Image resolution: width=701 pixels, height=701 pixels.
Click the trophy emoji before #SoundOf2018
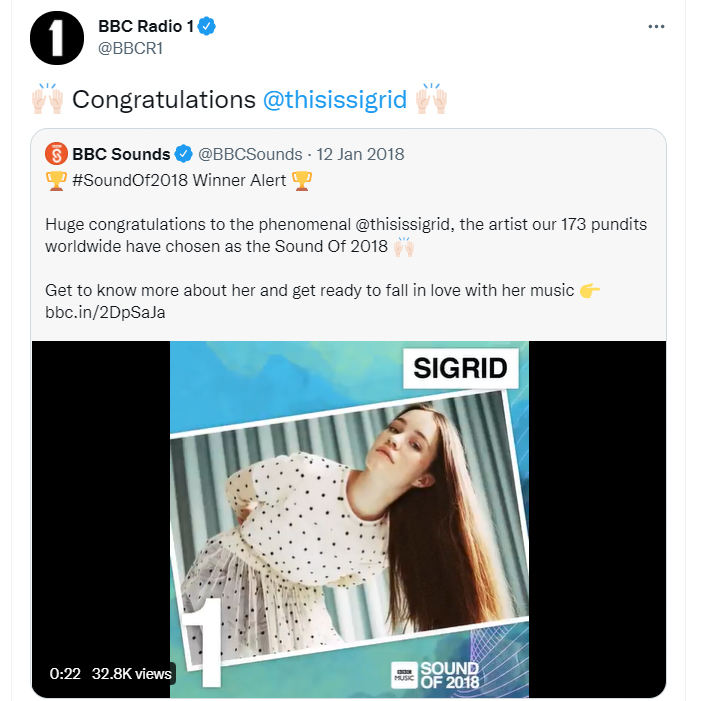coord(56,181)
